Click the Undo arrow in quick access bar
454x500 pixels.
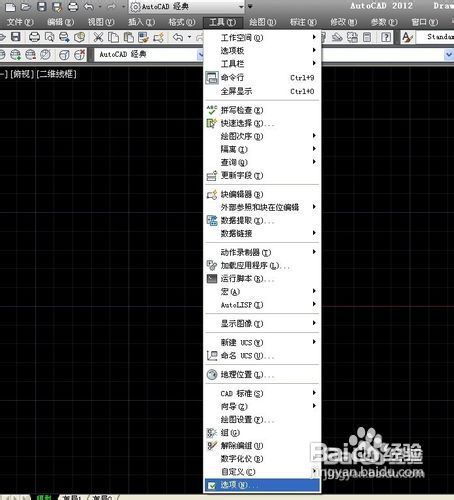[89, 7]
